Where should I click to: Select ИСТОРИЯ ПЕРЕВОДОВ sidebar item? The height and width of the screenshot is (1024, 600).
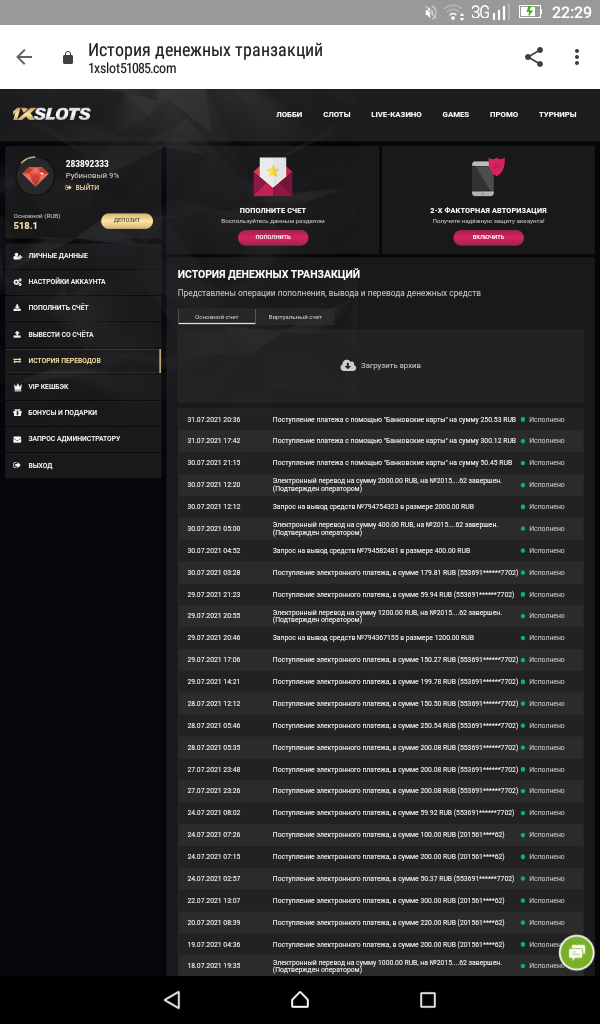coord(83,360)
